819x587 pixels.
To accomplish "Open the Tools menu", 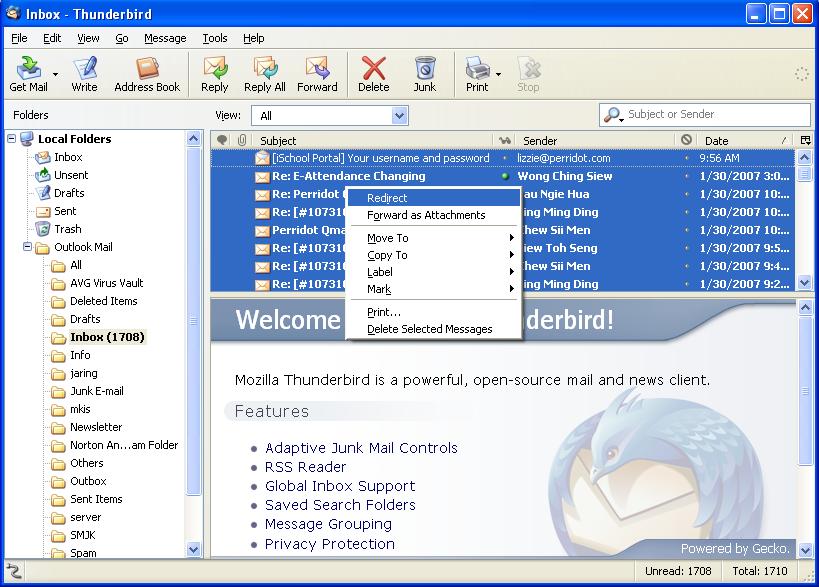I will click(x=215, y=38).
